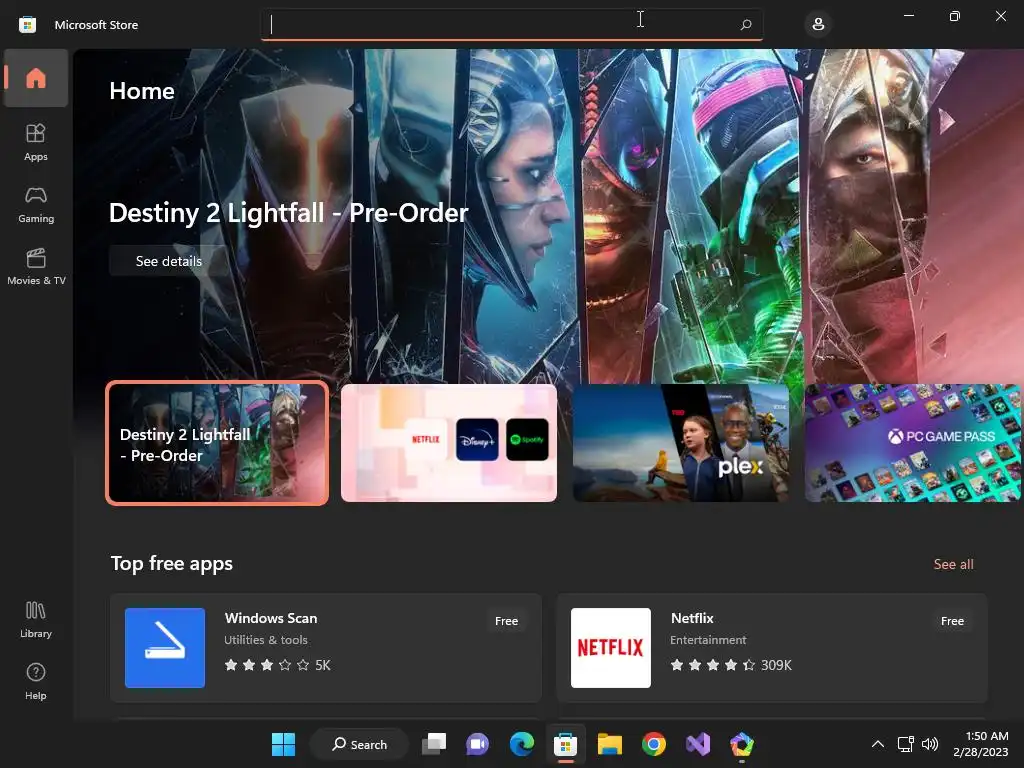Click See details for Destiny 2 Lightfall
Screen dimensions: 1024x768
168,261
